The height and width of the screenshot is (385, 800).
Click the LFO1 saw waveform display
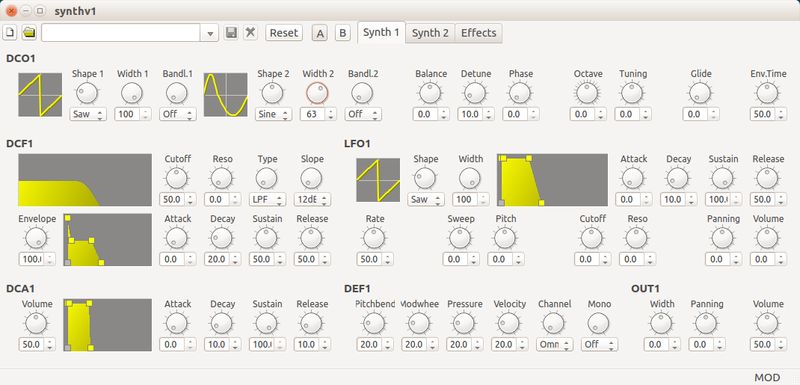378,180
